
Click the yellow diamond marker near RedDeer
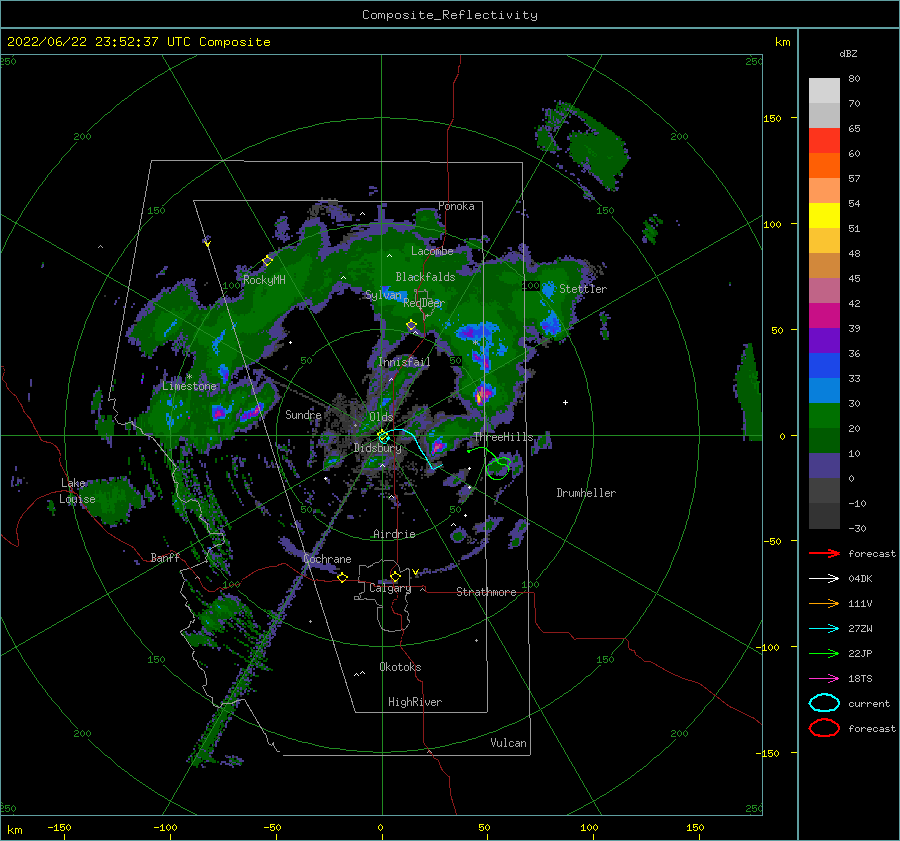coord(411,325)
